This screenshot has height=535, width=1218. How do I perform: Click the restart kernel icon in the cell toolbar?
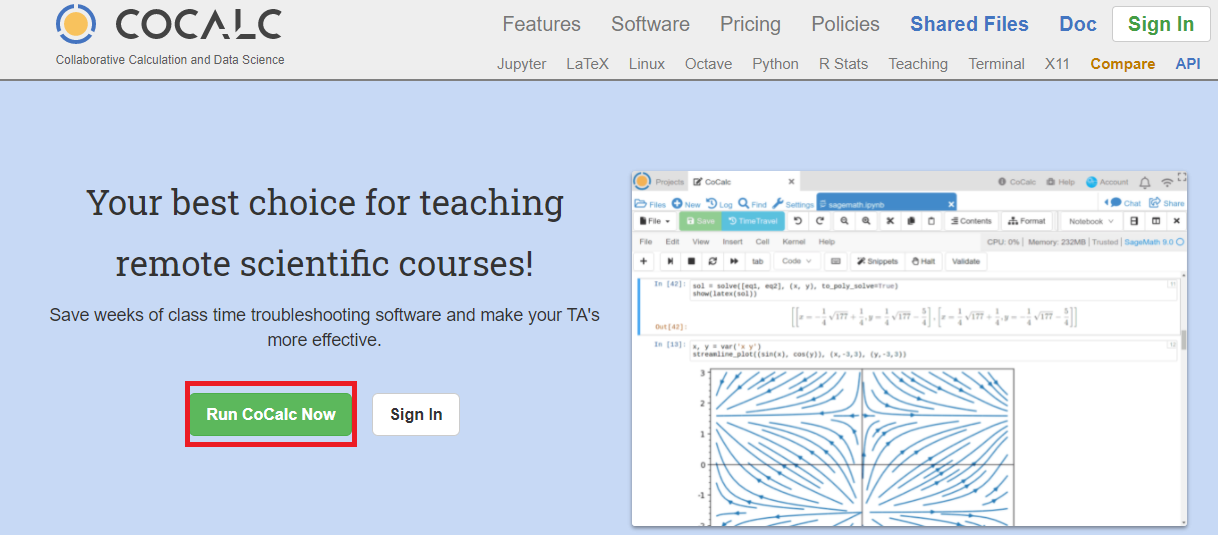713,261
